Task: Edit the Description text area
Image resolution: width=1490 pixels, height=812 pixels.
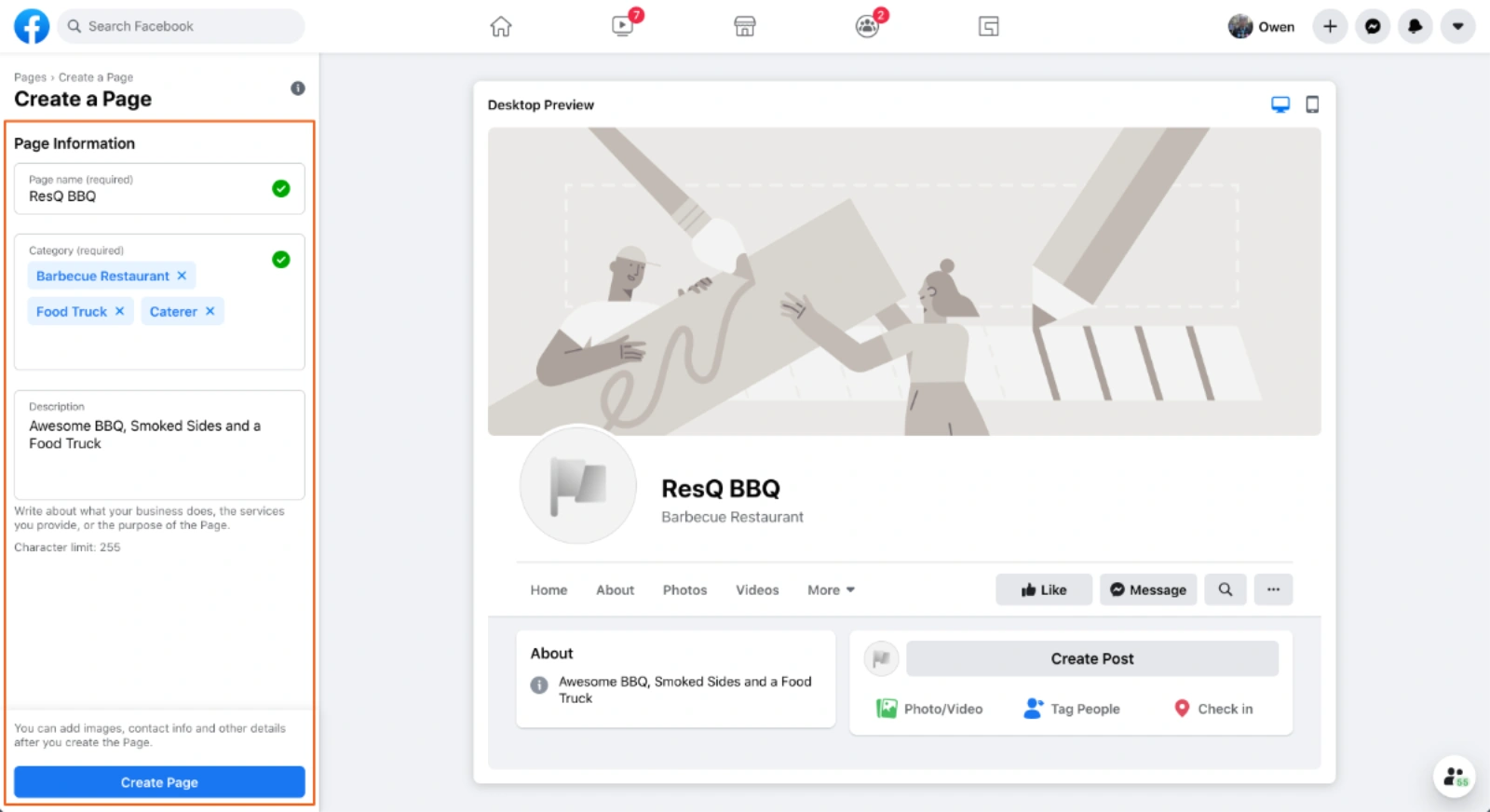Action: [159, 444]
